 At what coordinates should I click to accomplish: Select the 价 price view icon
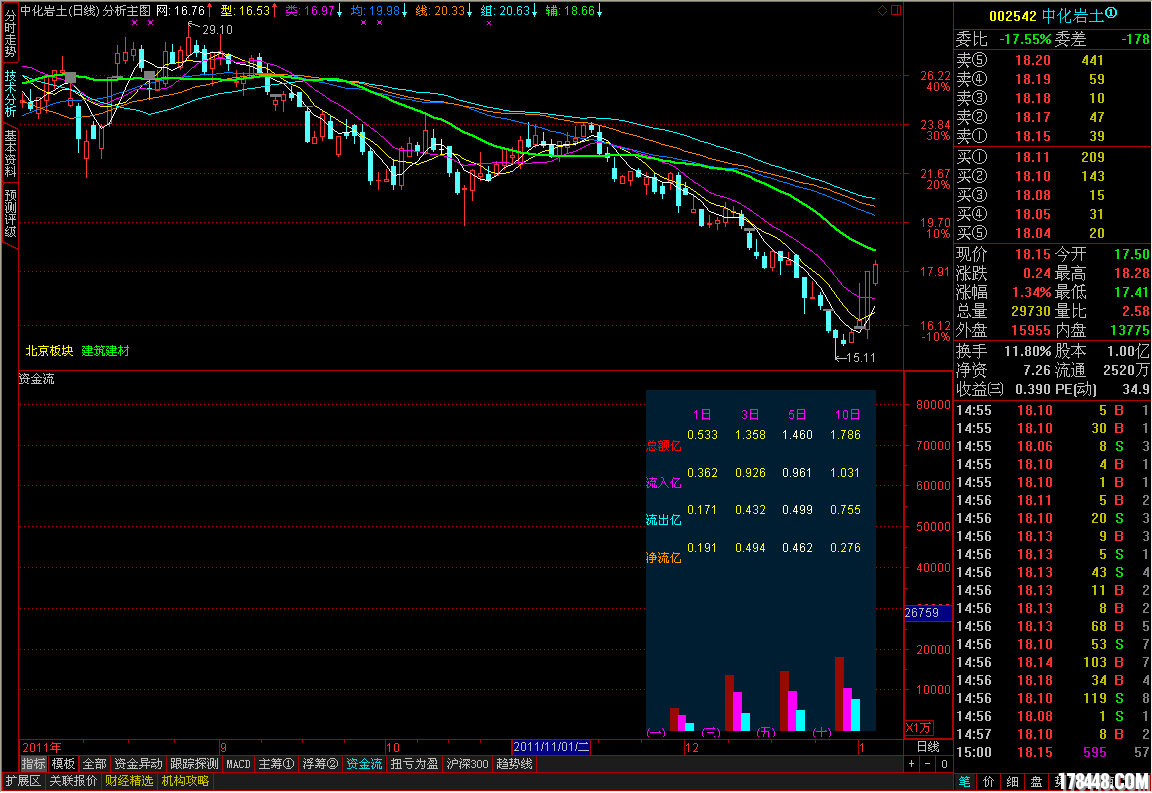click(989, 781)
